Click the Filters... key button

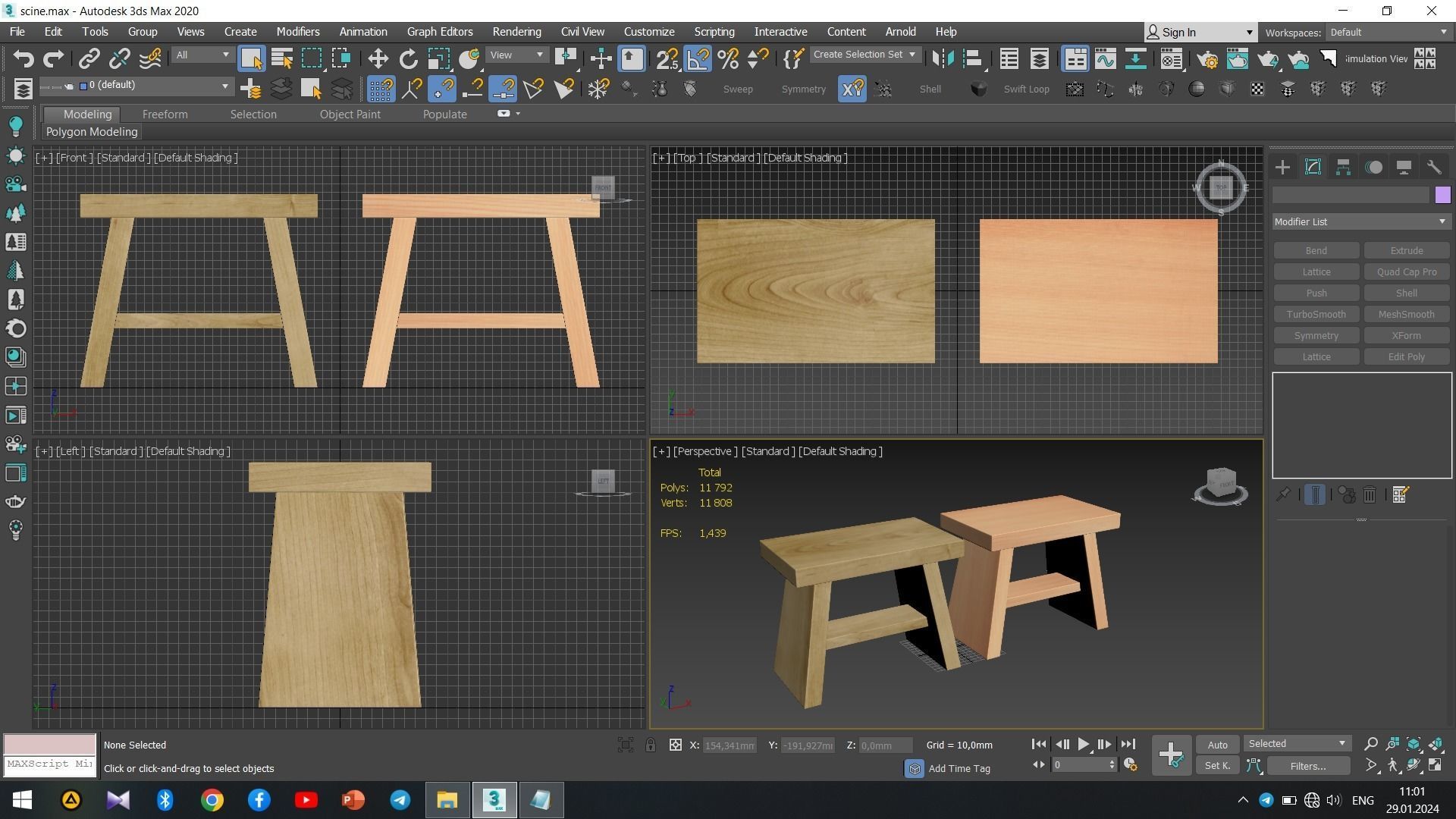(x=1308, y=766)
